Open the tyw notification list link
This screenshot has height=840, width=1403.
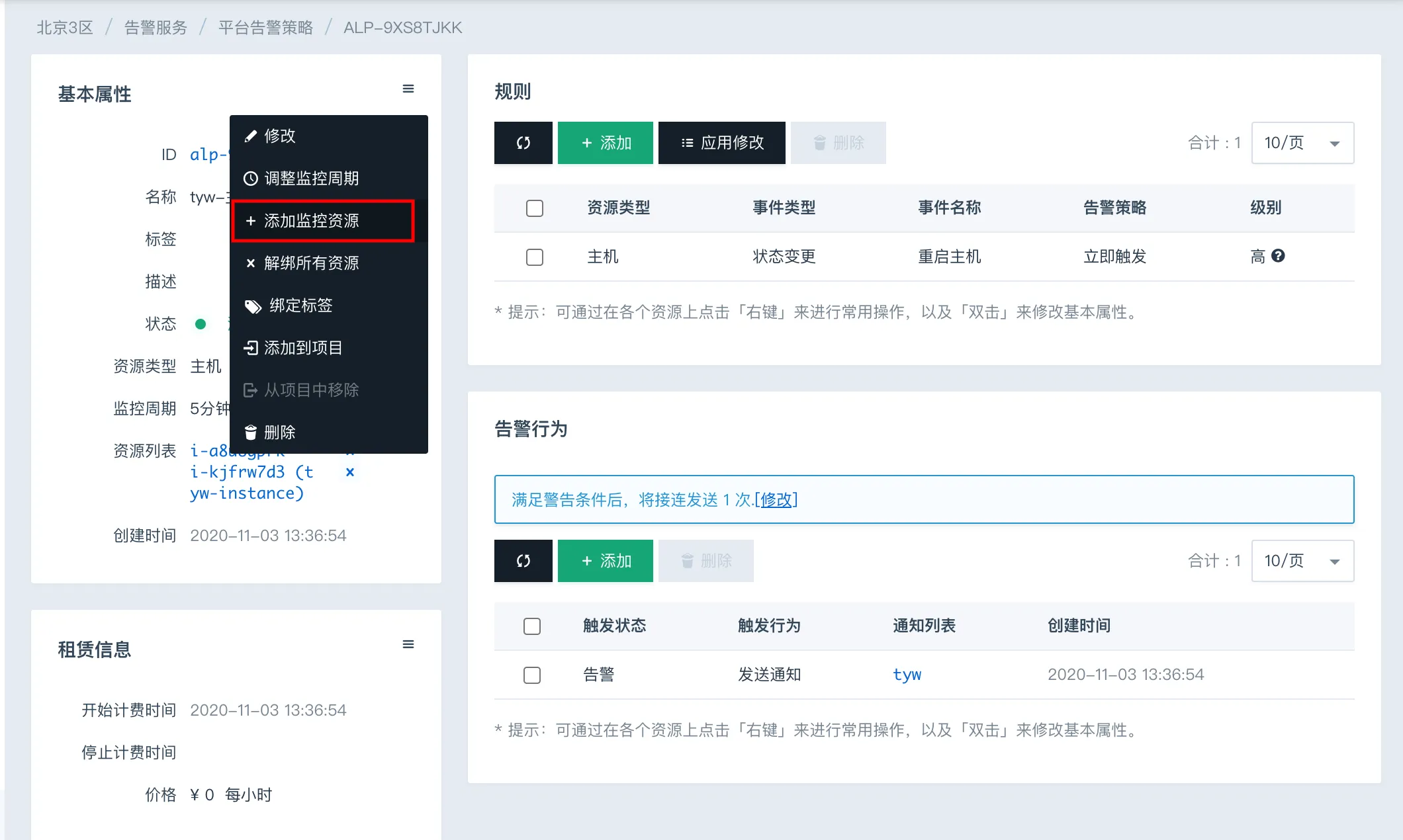[x=907, y=675]
